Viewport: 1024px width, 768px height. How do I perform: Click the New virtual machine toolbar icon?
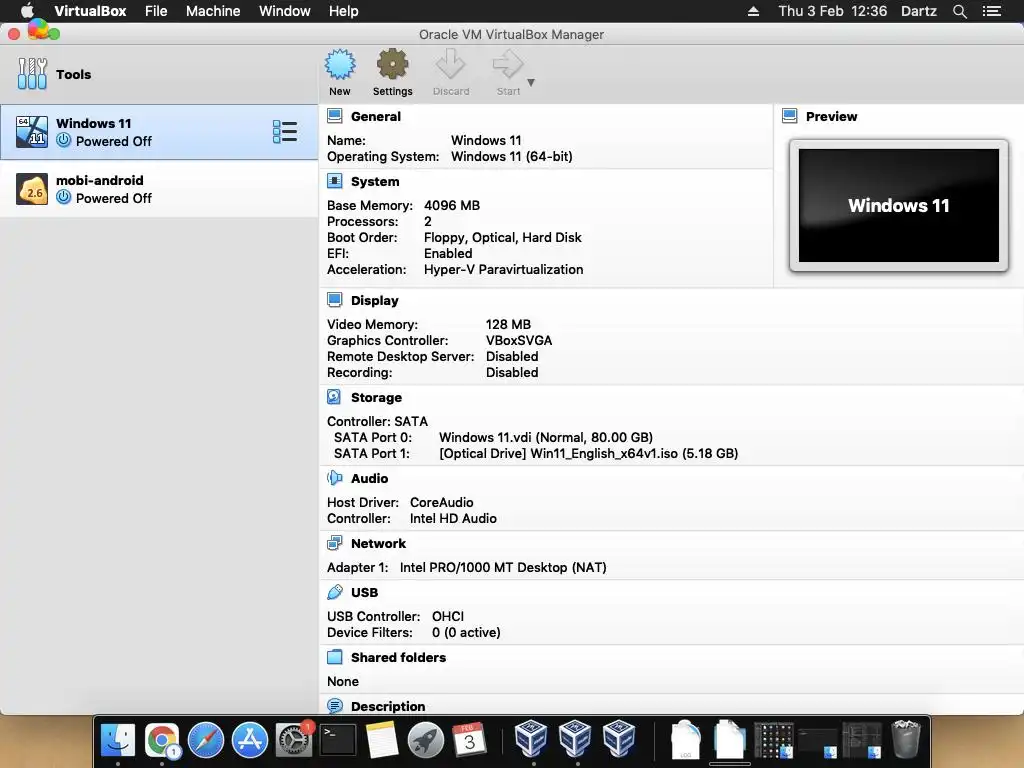pyautogui.click(x=340, y=65)
